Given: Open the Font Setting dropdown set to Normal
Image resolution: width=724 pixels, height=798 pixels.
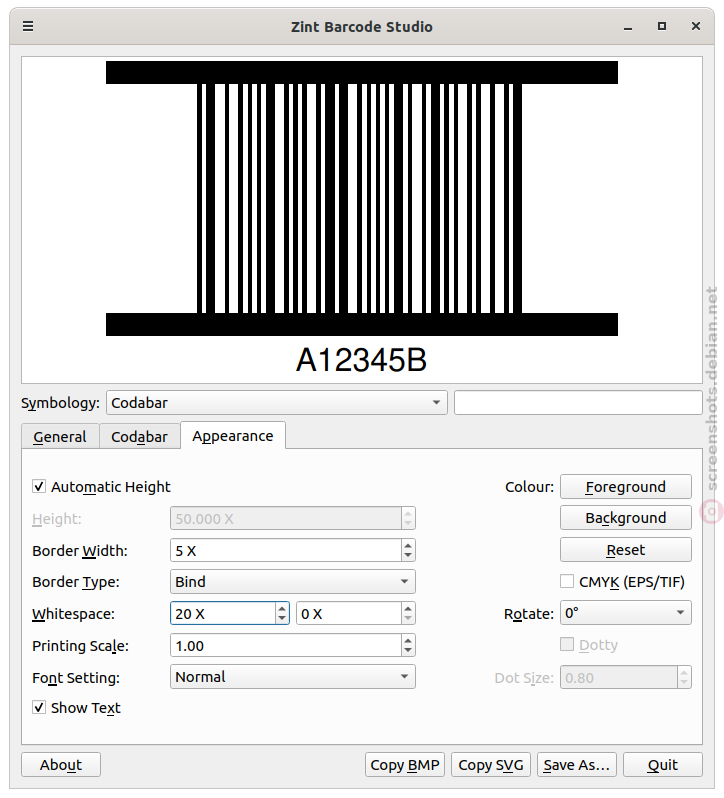Looking at the screenshot, I should click(x=293, y=677).
